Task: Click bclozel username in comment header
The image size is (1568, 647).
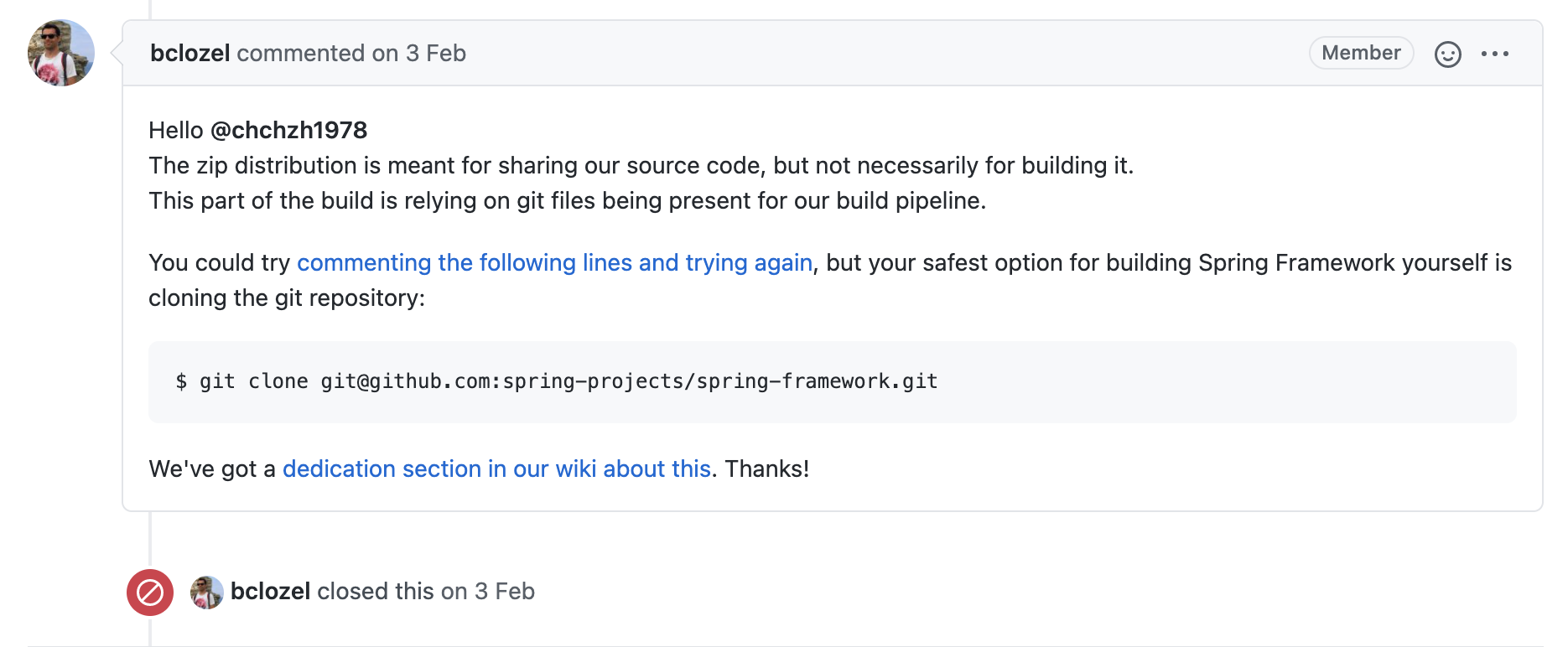Action: [x=190, y=53]
